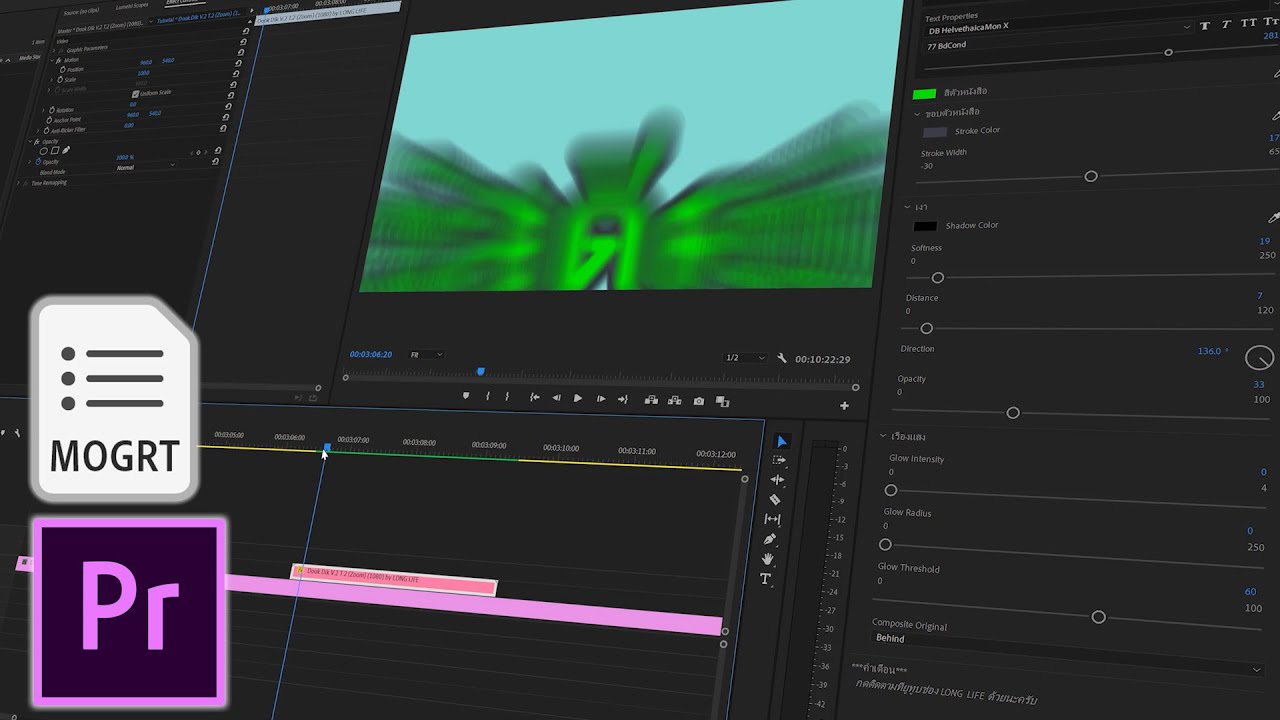This screenshot has width=1280, height=720.
Task: Click the Glow Threshold slider handle
Action: point(1098,617)
